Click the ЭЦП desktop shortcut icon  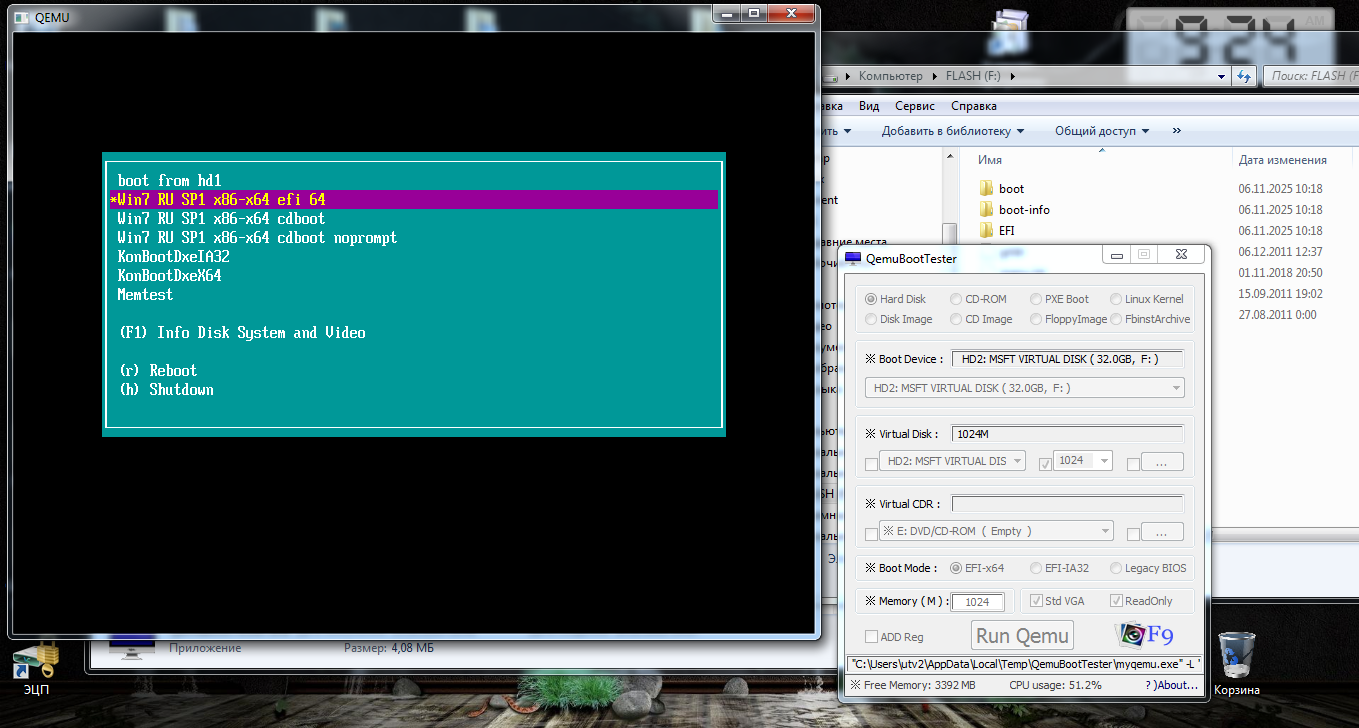[x=35, y=660]
